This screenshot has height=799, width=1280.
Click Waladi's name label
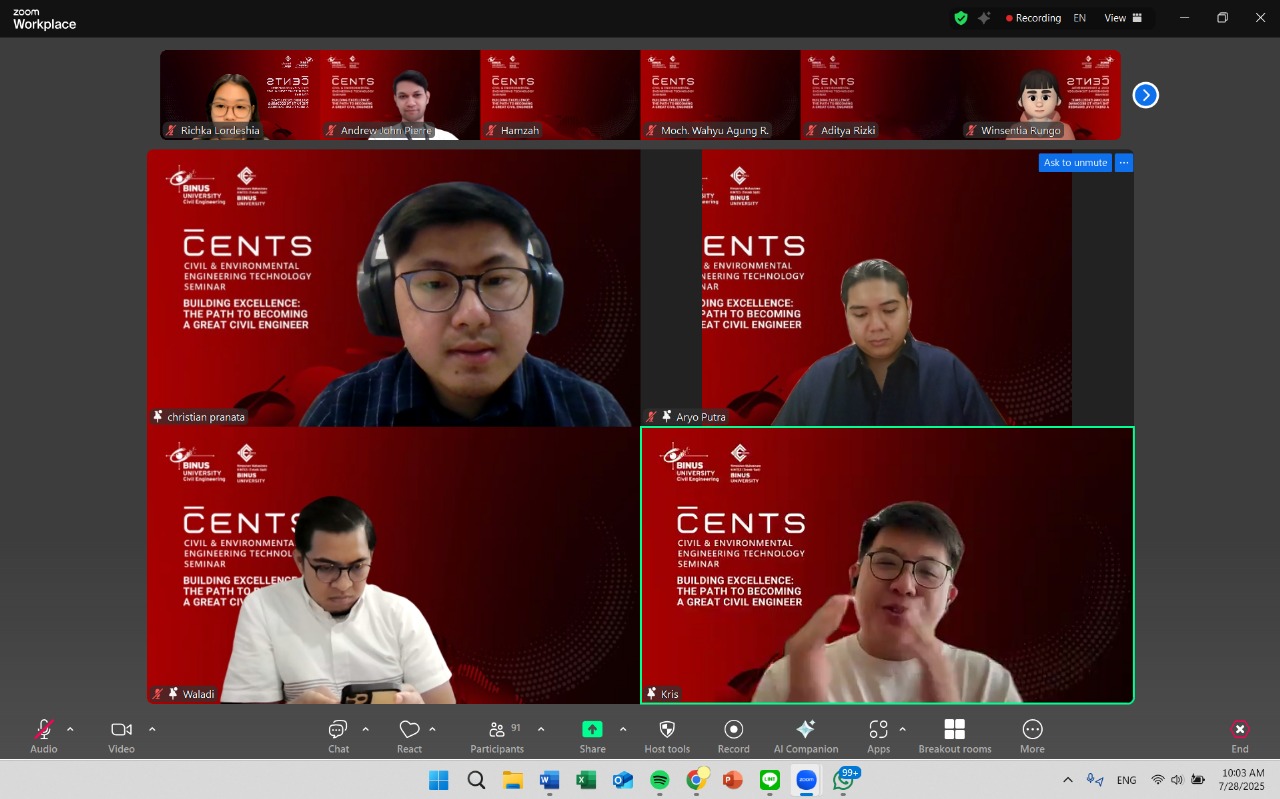coord(198,694)
